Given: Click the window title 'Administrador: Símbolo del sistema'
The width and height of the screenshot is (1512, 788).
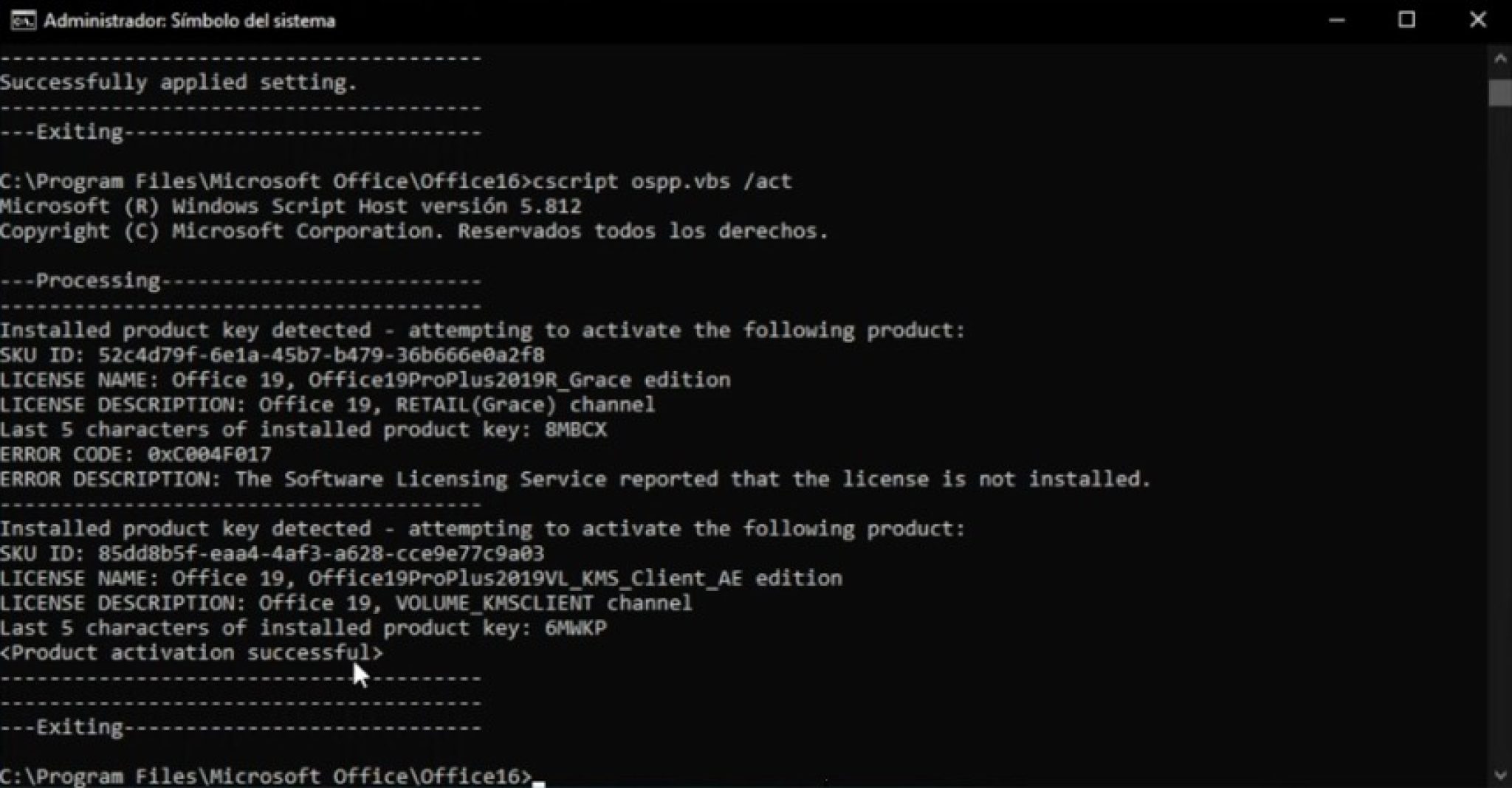Looking at the screenshot, I should click(x=189, y=21).
